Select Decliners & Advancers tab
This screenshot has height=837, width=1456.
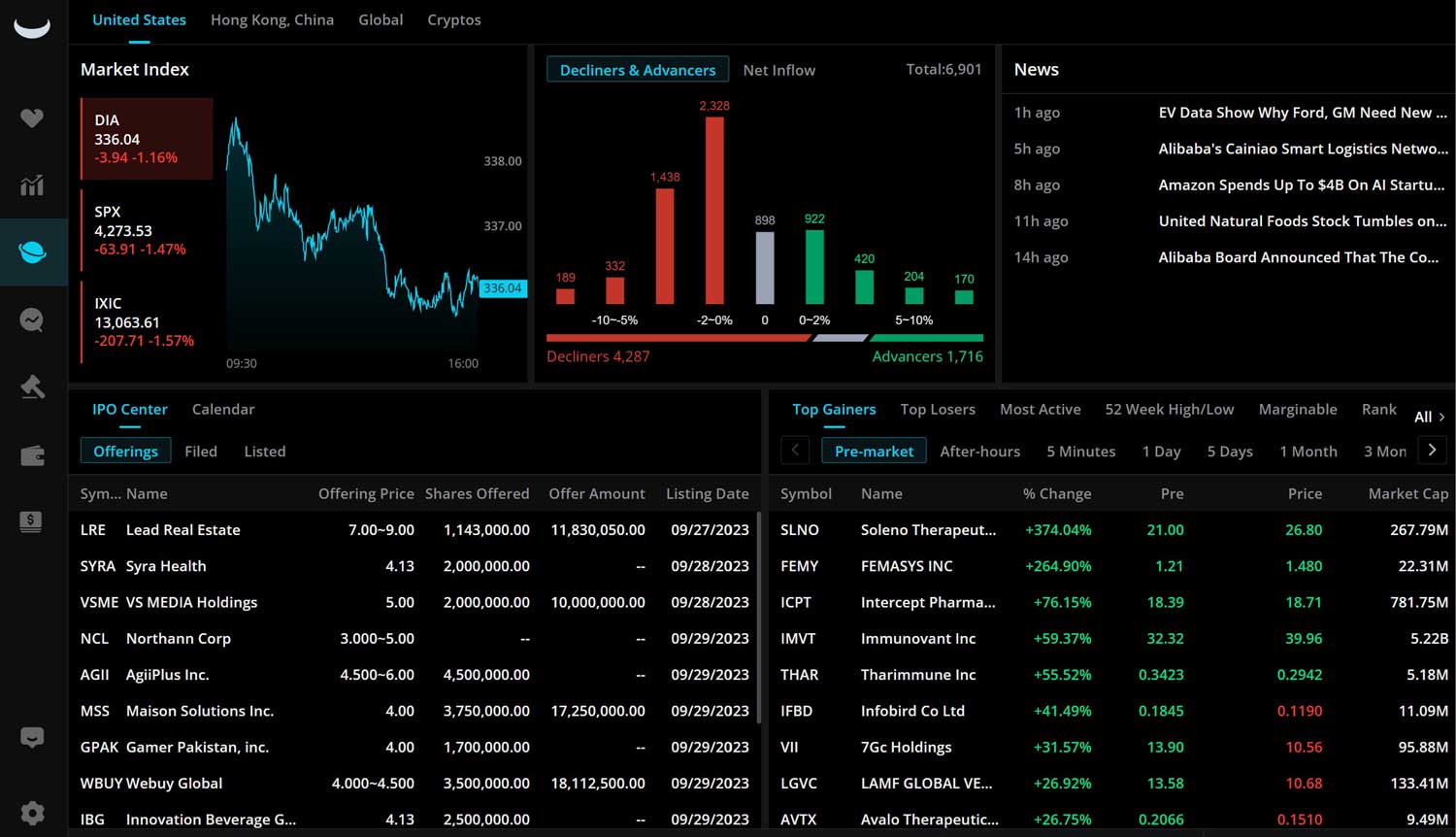638,70
